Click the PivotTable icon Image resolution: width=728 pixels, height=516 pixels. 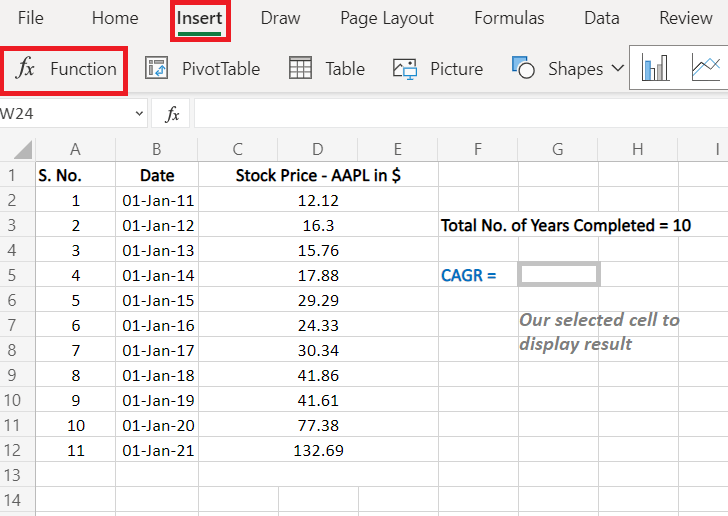pyautogui.click(x=156, y=69)
